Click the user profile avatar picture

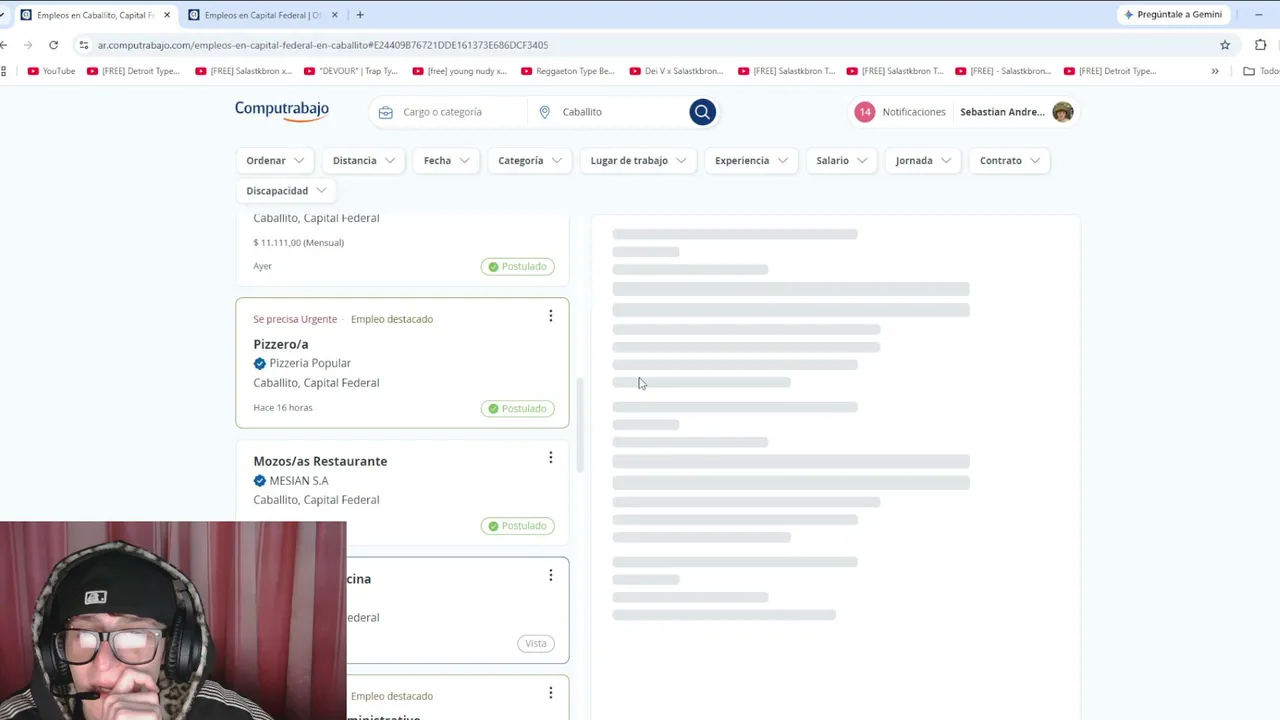coord(1062,112)
